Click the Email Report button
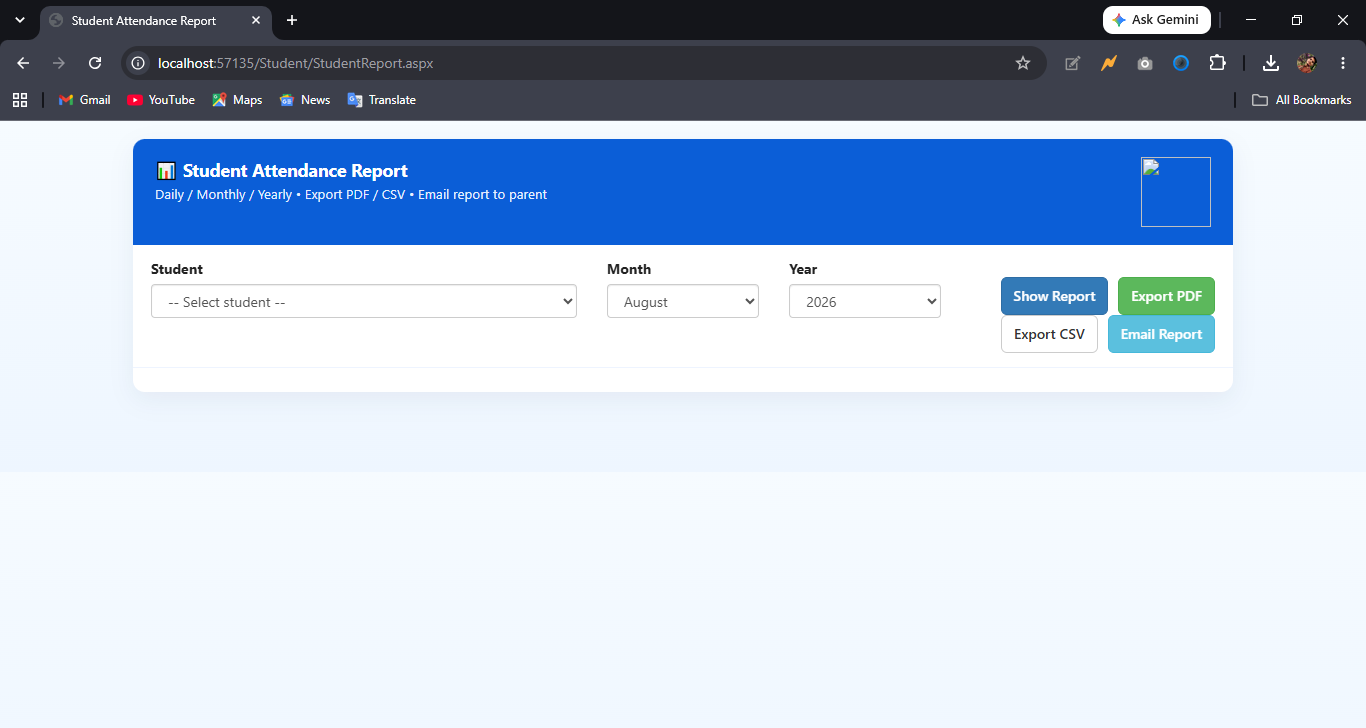Screen dimensions: 1366x728 (1161, 334)
